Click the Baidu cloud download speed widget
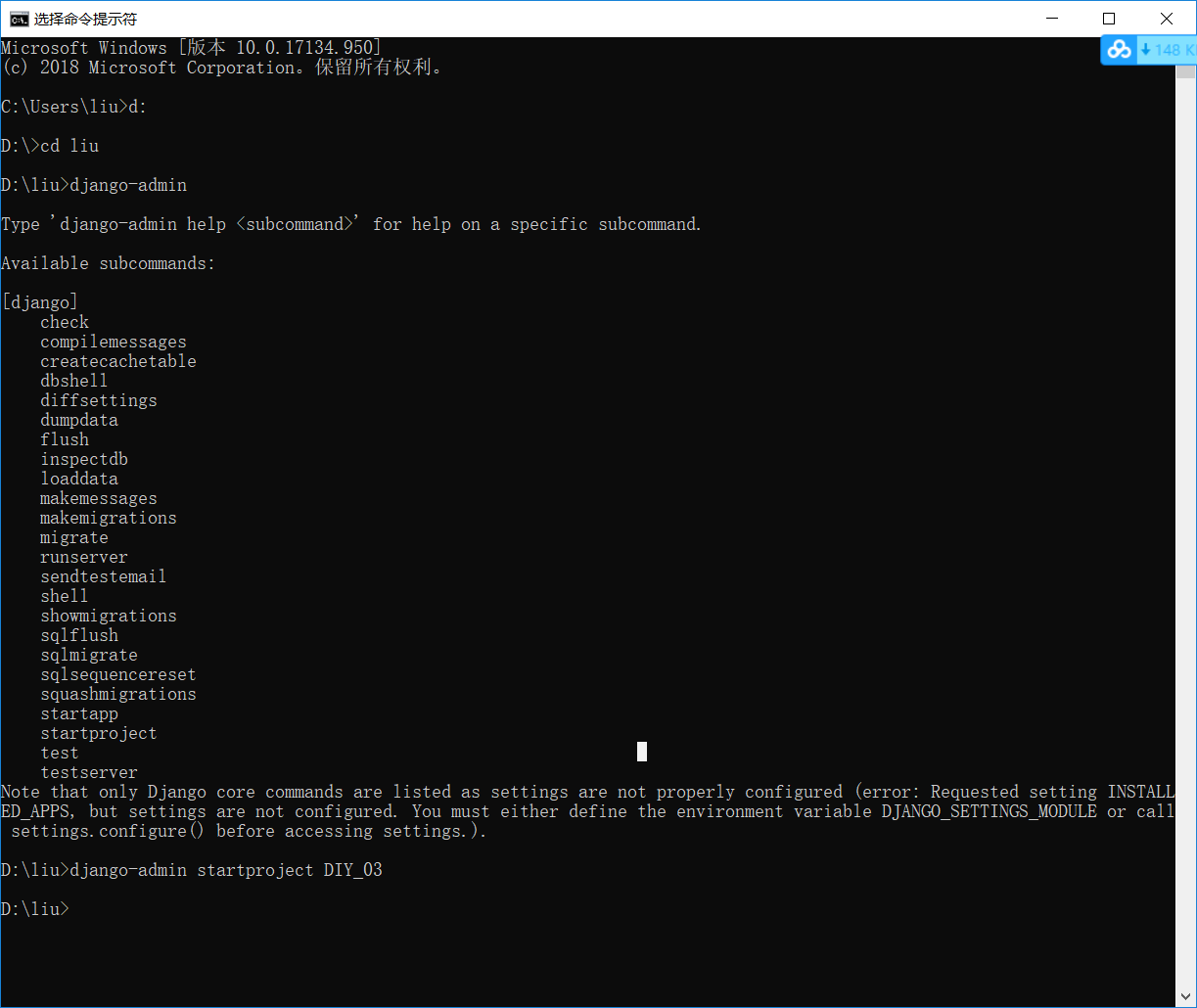Viewport: 1197px width, 1008px height. (x=1148, y=50)
